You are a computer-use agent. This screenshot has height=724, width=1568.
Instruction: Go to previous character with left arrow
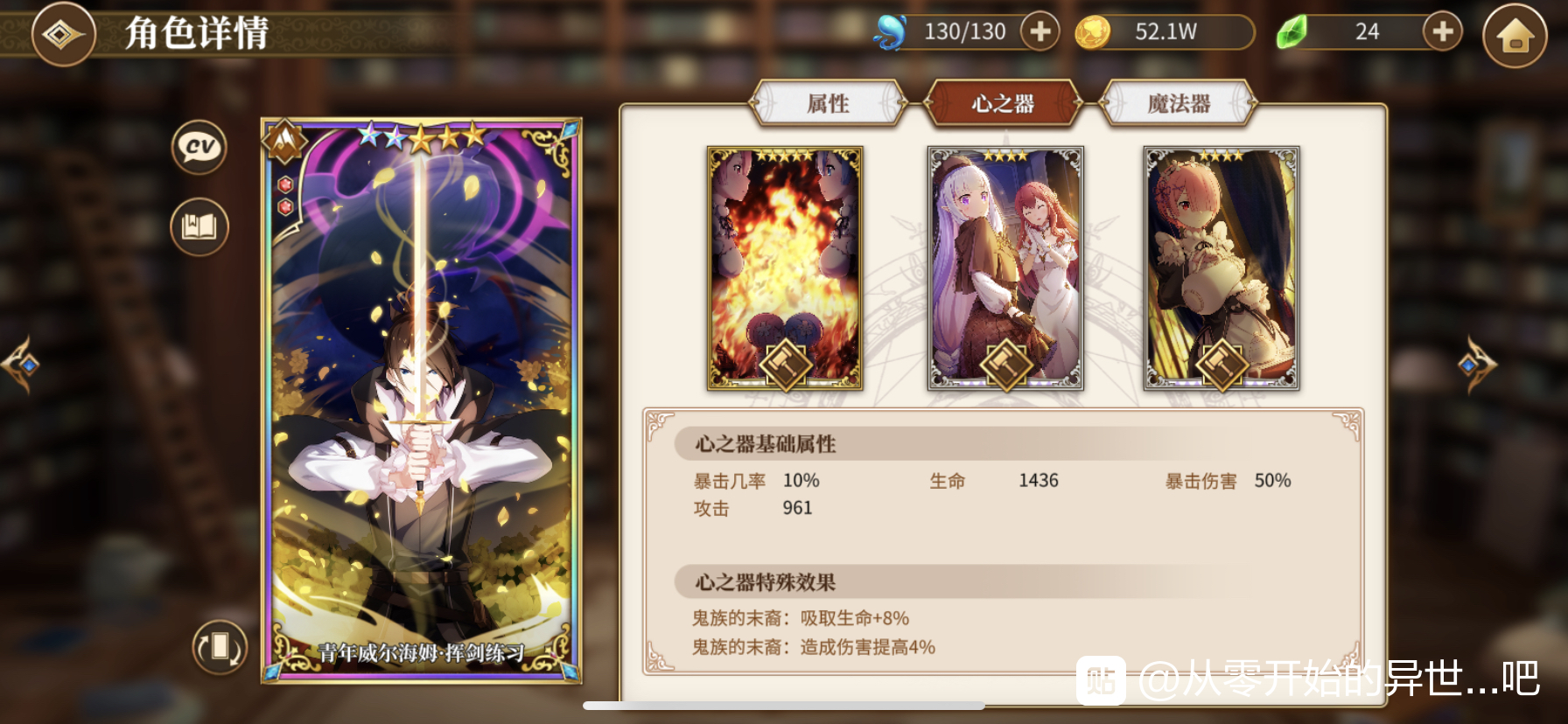click(x=22, y=364)
